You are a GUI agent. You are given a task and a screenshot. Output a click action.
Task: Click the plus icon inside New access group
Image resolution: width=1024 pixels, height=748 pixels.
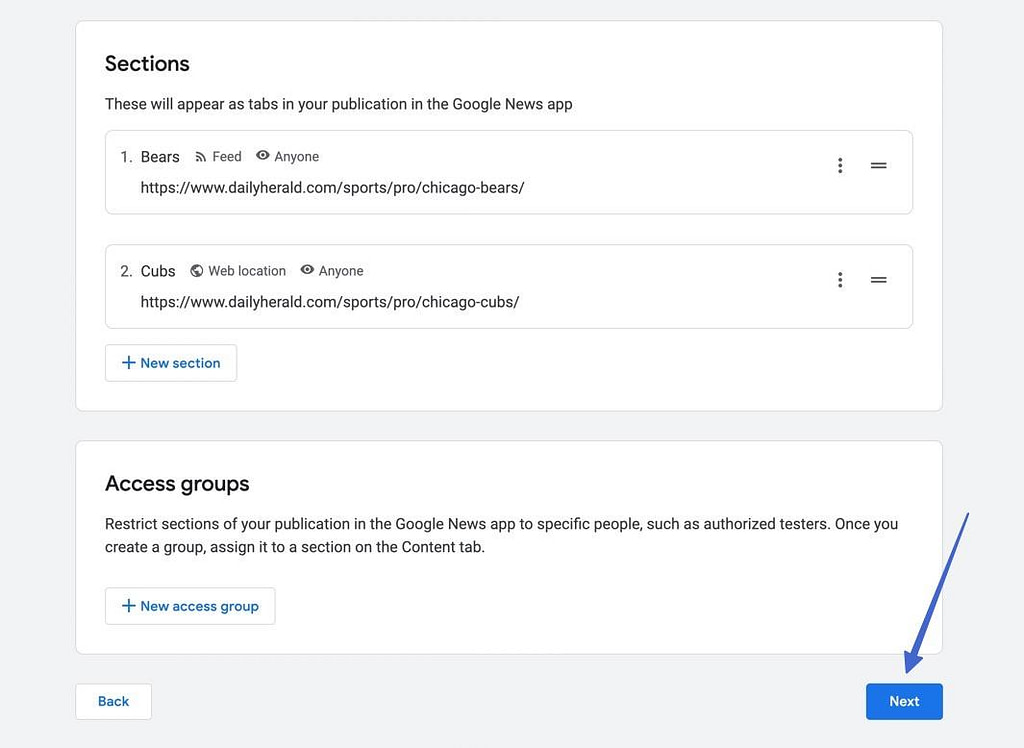pyautogui.click(x=129, y=606)
